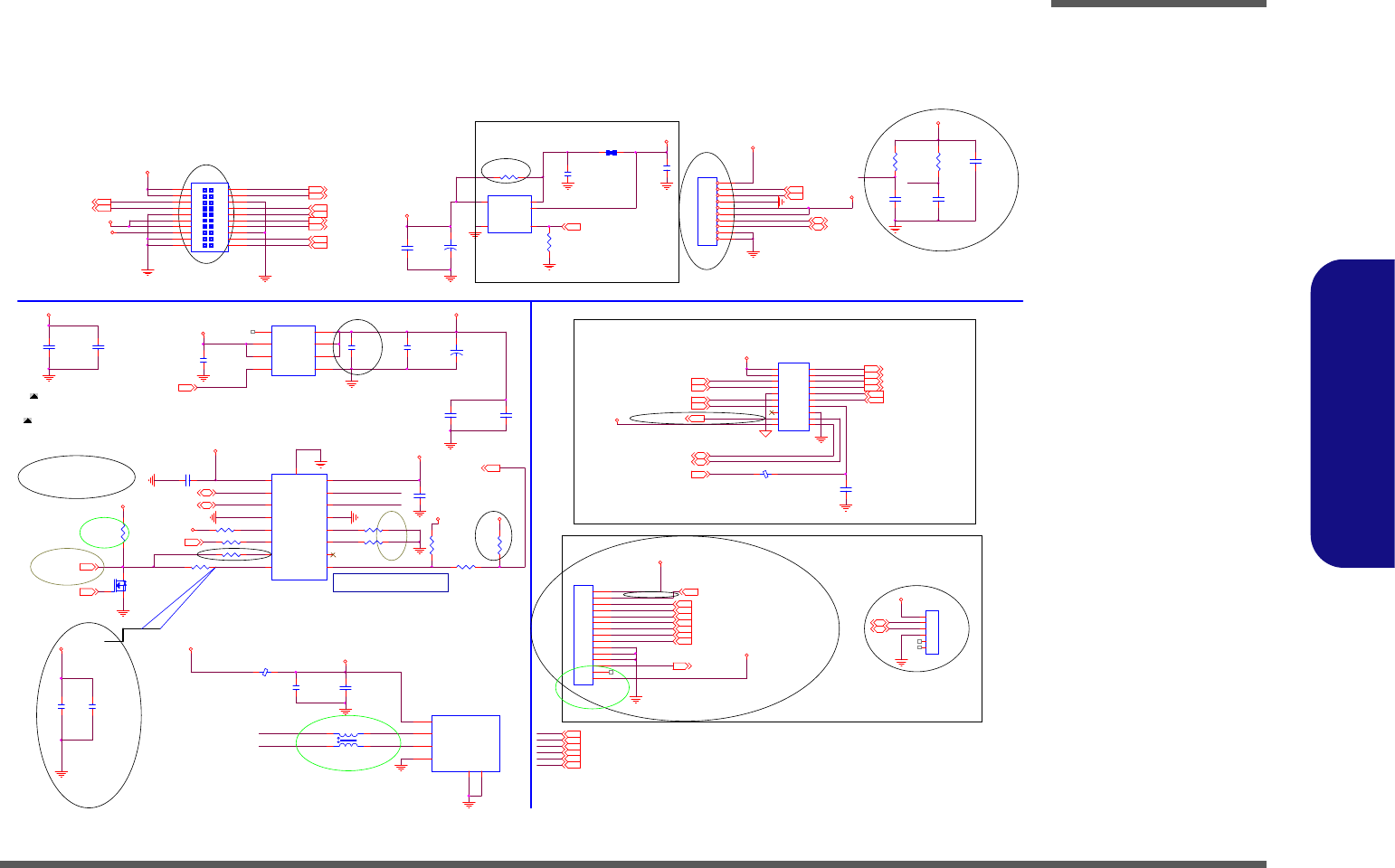Click the dark blue section tab on right edge
Viewport: 1395px width, 868px height.
(x=1352, y=413)
